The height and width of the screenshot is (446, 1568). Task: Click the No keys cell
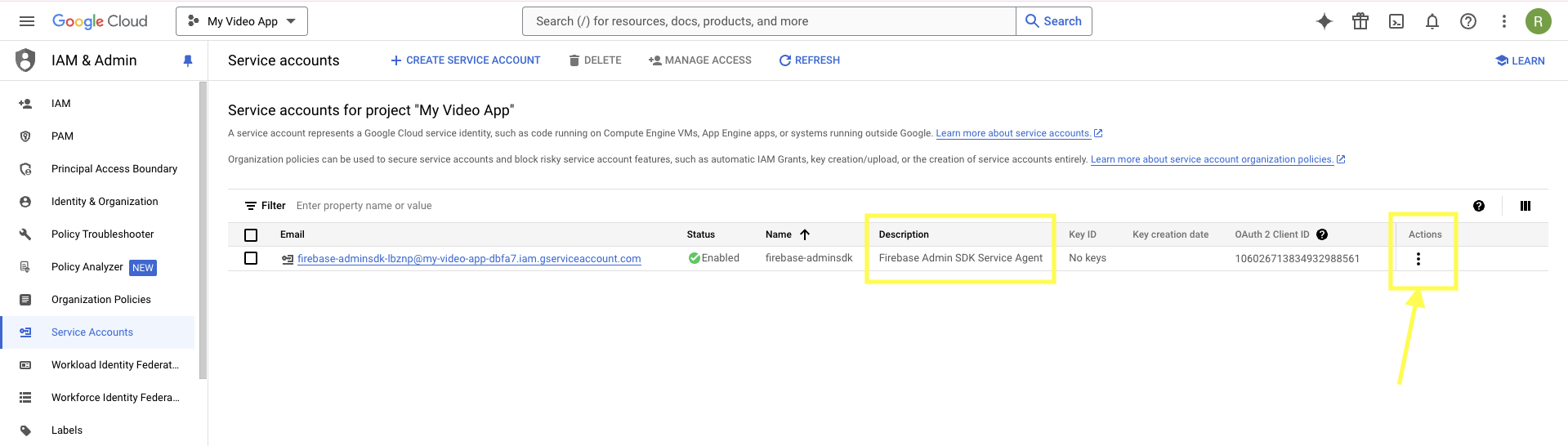point(1088,258)
